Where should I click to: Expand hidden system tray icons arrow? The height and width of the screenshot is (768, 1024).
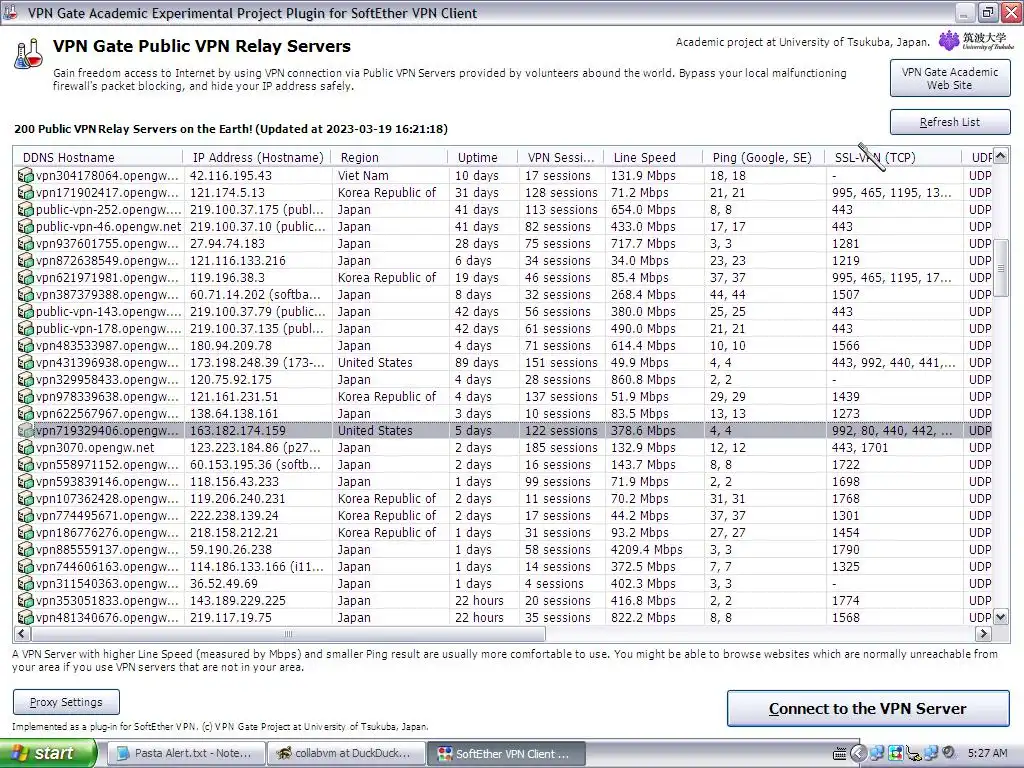[858, 753]
